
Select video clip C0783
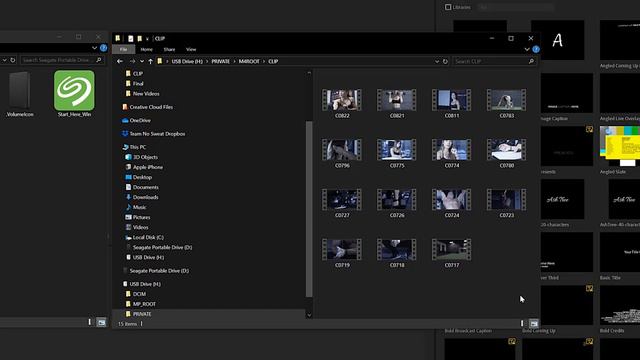click(x=507, y=104)
